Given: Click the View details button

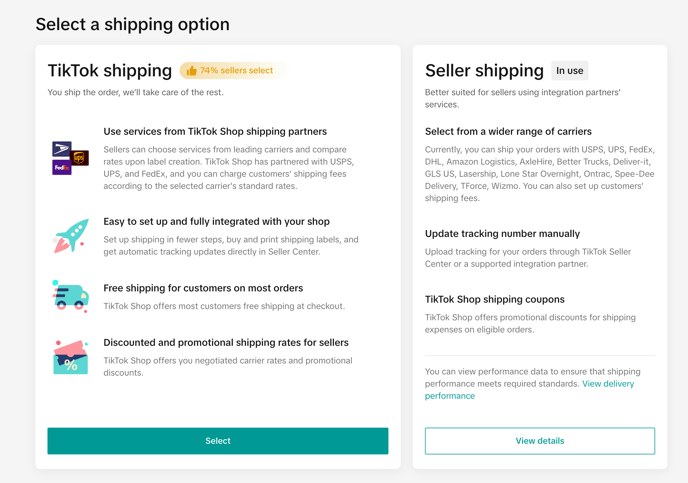Looking at the screenshot, I should (x=539, y=441).
